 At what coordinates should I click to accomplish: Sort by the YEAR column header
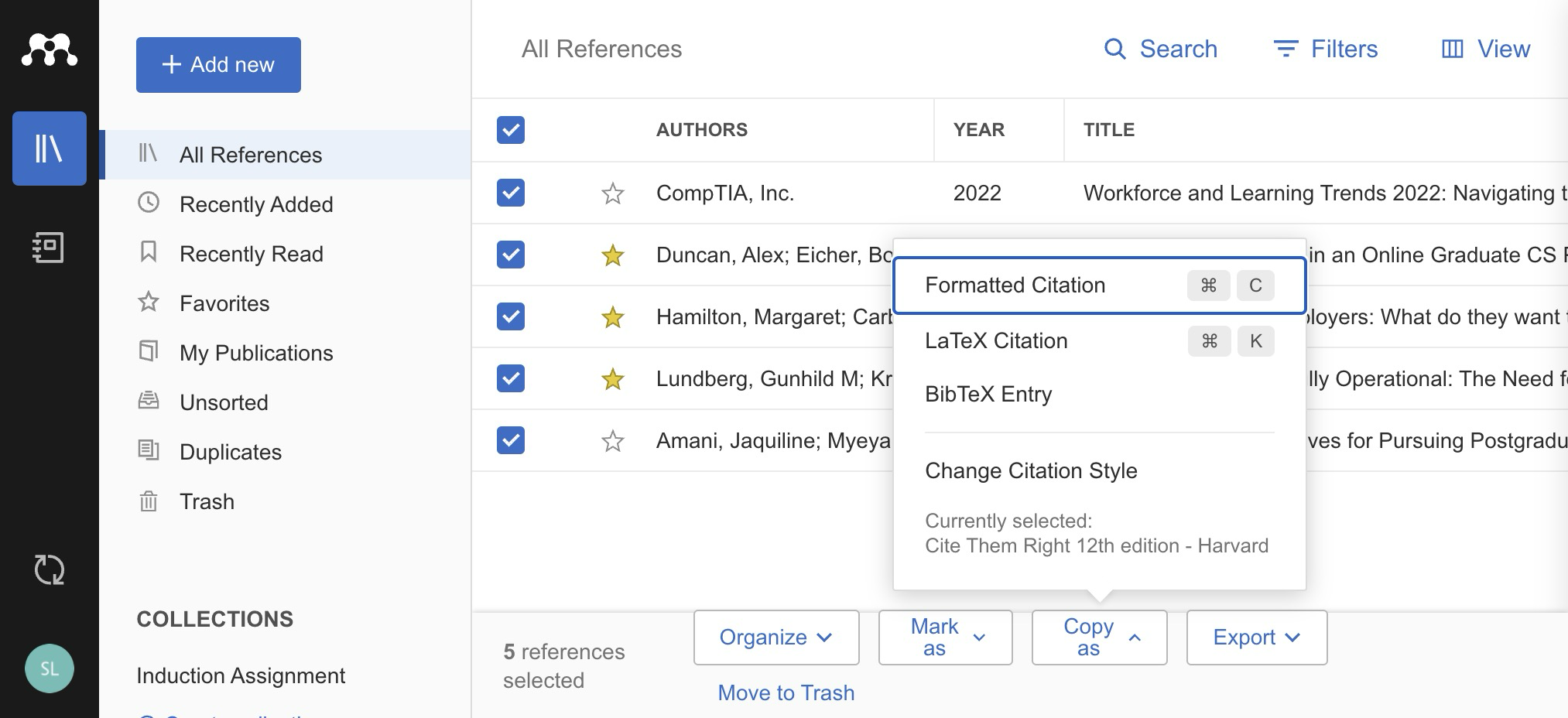pos(978,130)
